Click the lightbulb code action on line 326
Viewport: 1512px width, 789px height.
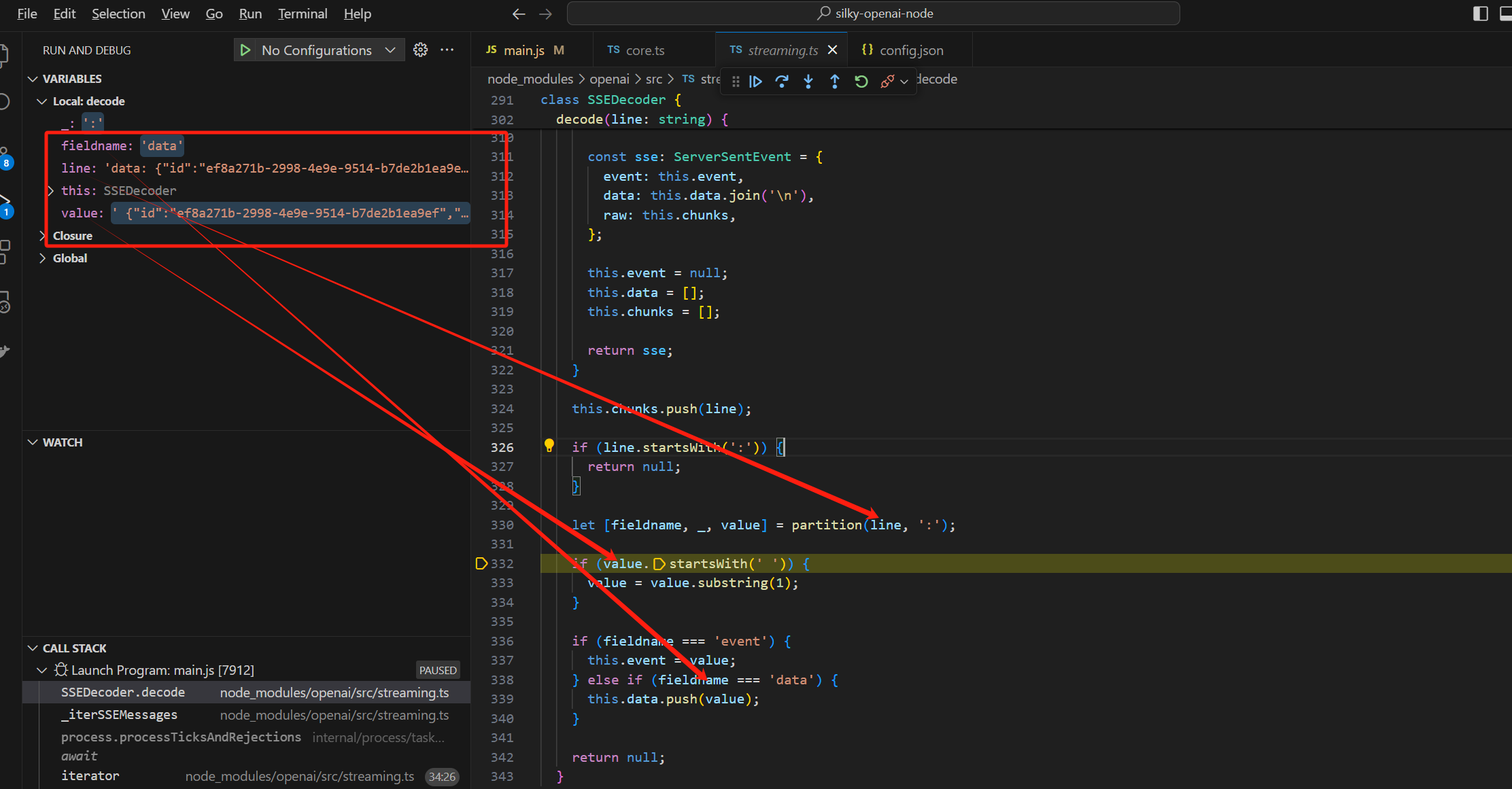pos(549,446)
